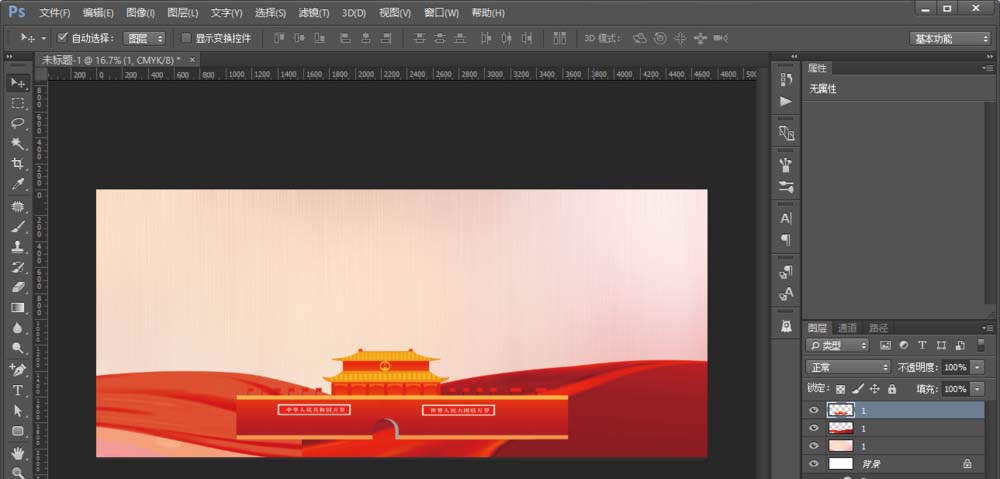
Task: Open the 窗口(W) menu
Action: 441,13
